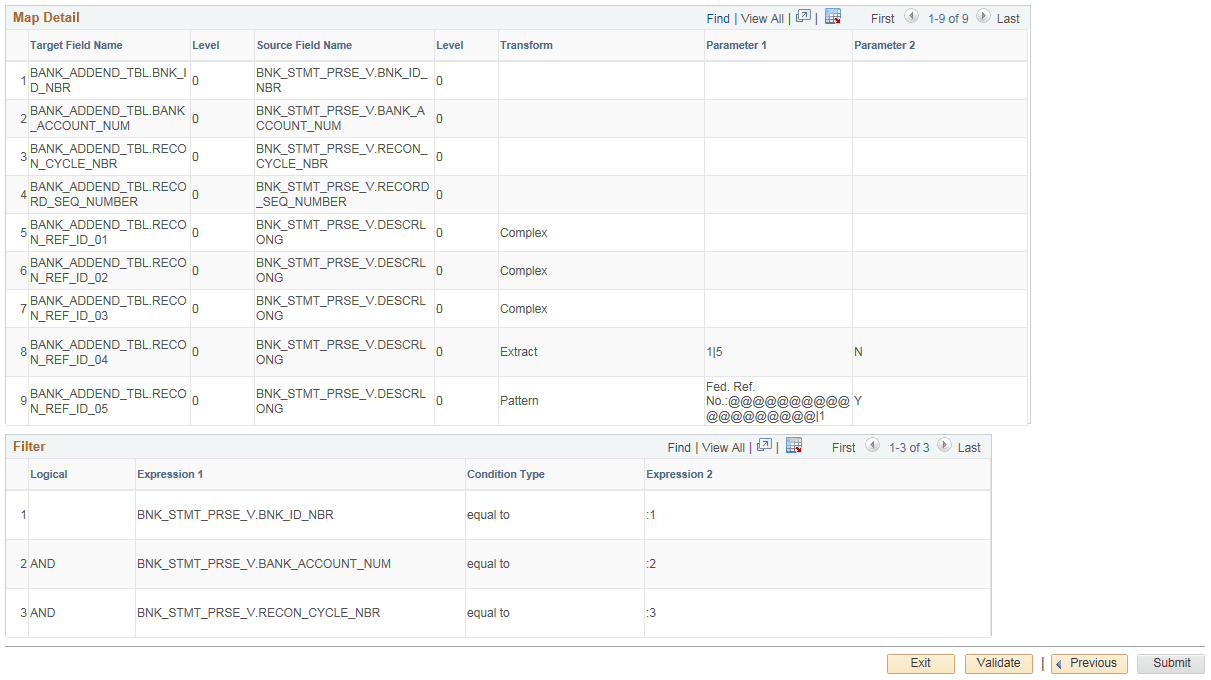Select source field BNK_STMT_PRSE_V.RECORD_SEQ_NUMBER cell
The image size is (1211, 680).
[342, 194]
